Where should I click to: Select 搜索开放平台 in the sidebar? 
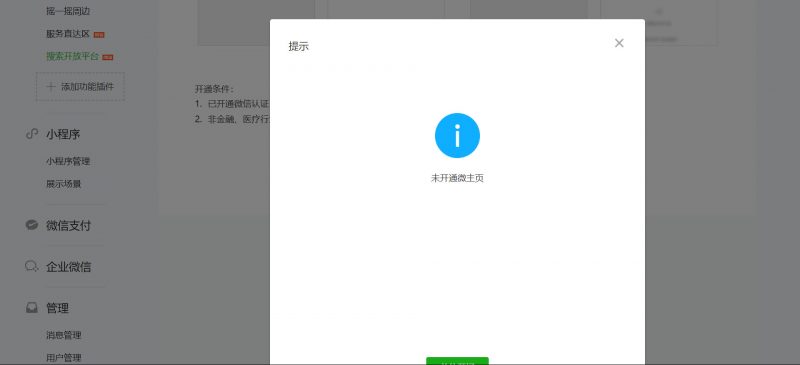click(72, 56)
